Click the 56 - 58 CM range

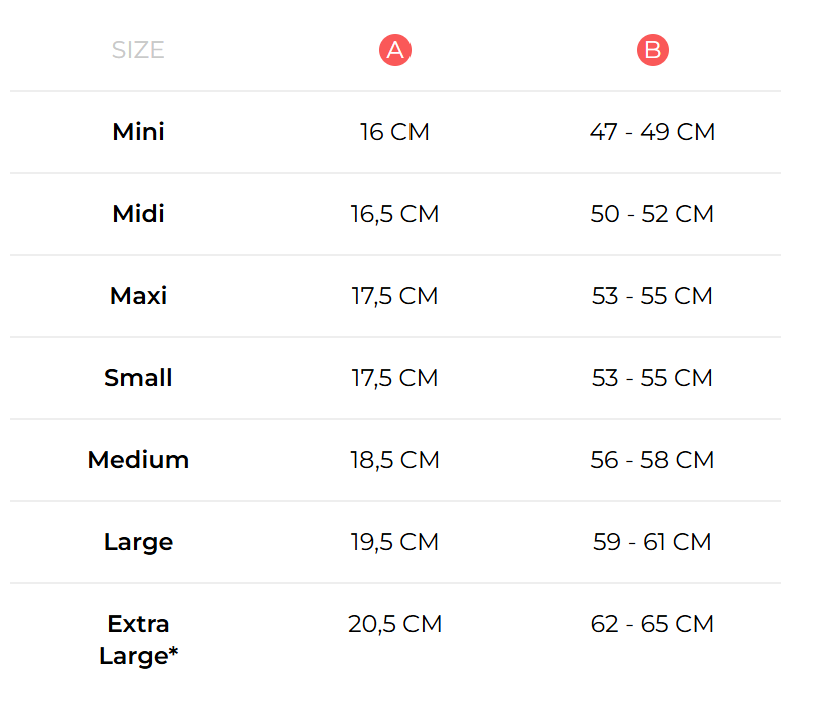click(x=652, y=460)
